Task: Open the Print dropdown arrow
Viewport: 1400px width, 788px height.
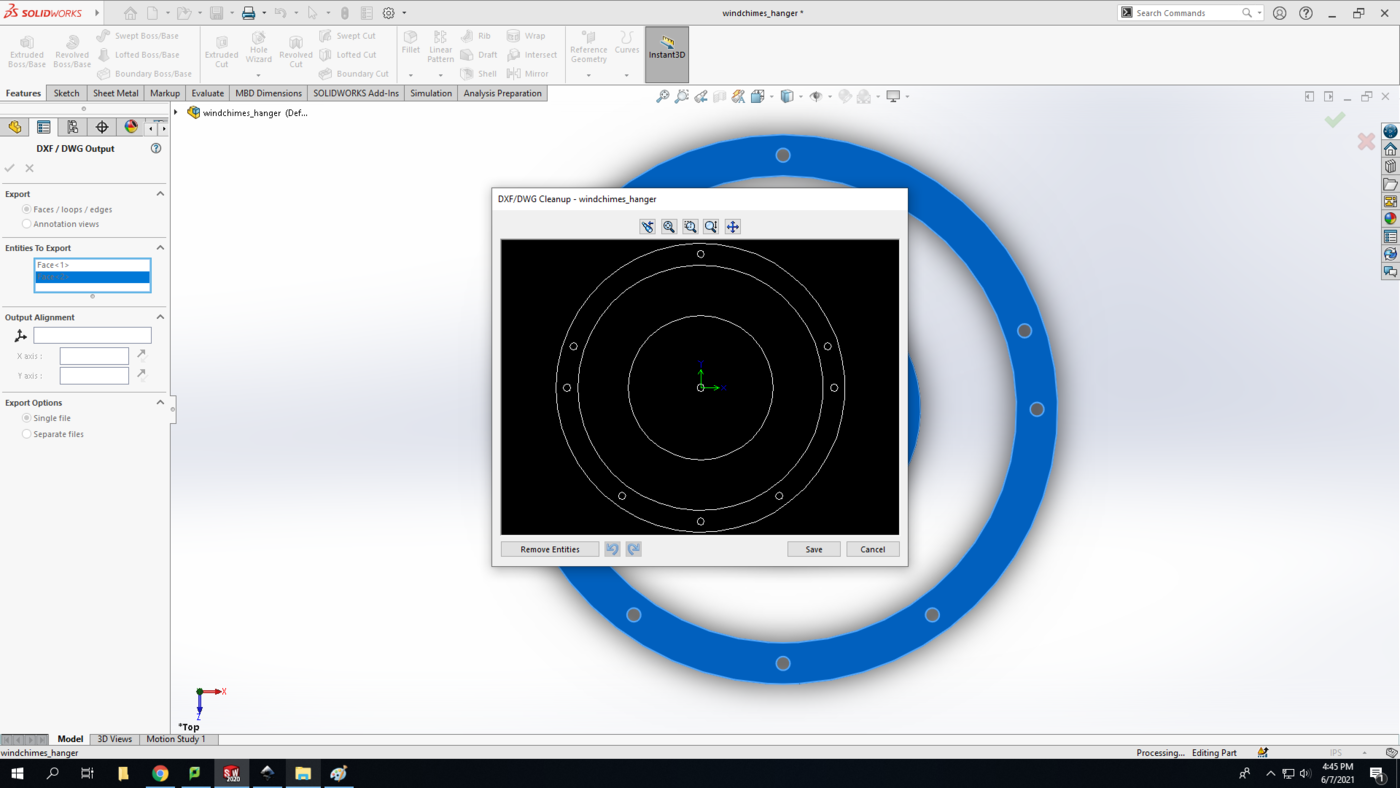Action: (264, 13)
